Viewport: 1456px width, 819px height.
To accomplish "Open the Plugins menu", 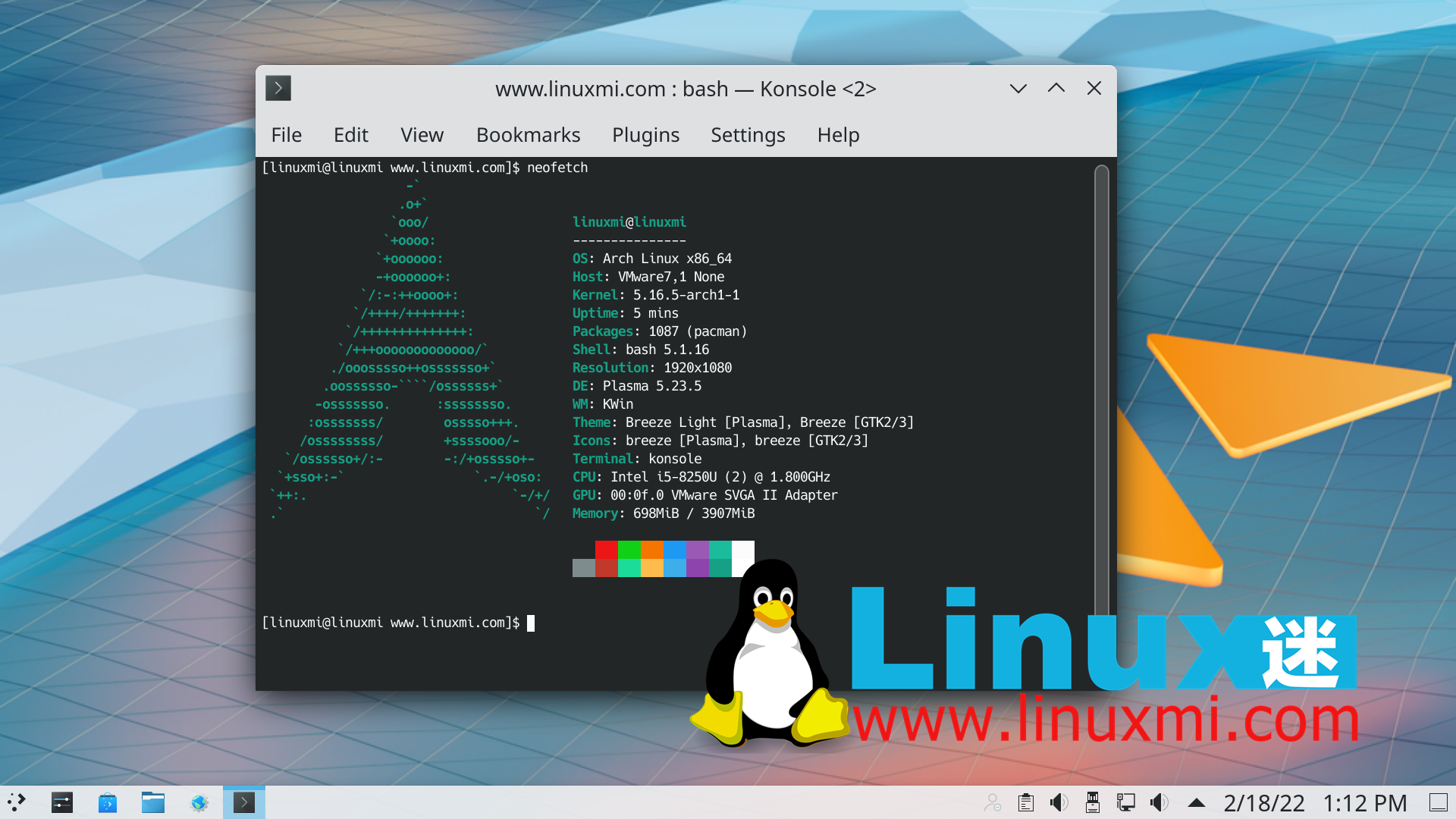I will [646, 135].
